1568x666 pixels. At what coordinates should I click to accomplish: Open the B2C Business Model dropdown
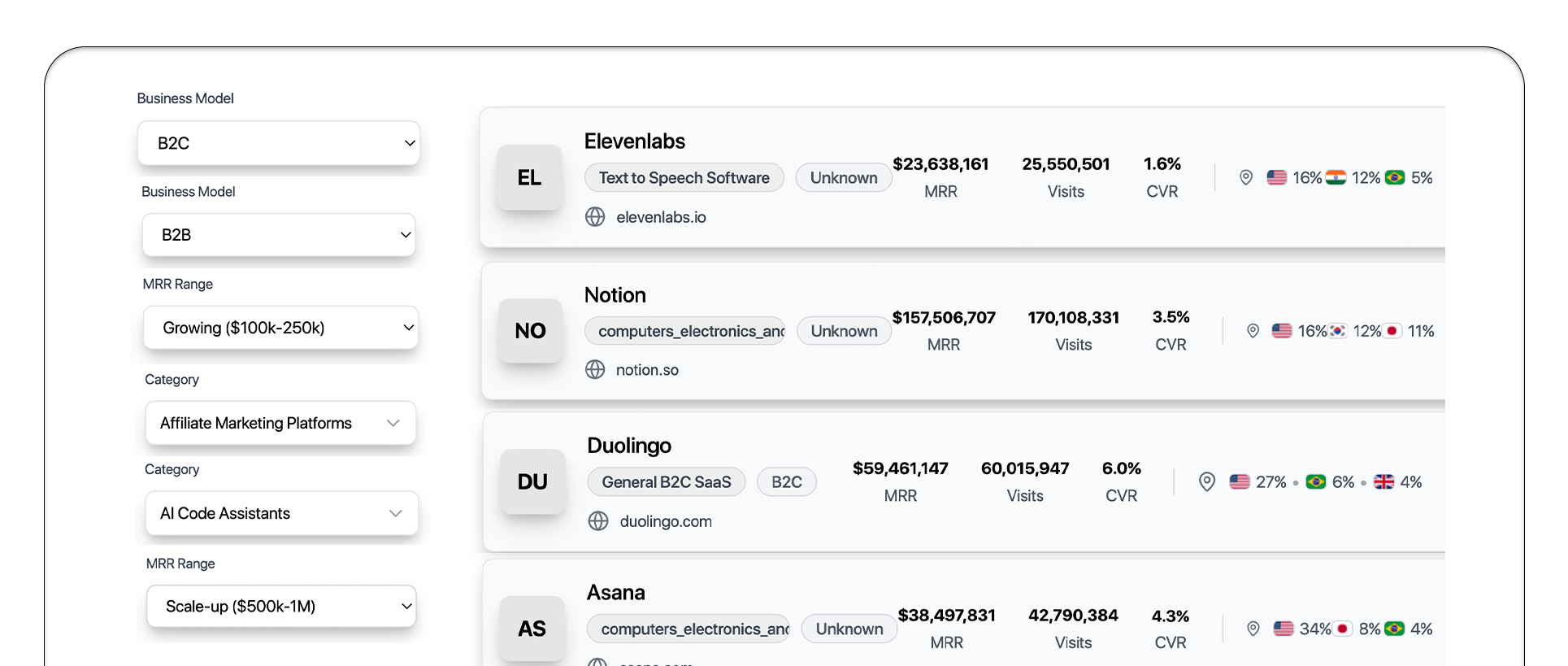(x=279, y=143)
